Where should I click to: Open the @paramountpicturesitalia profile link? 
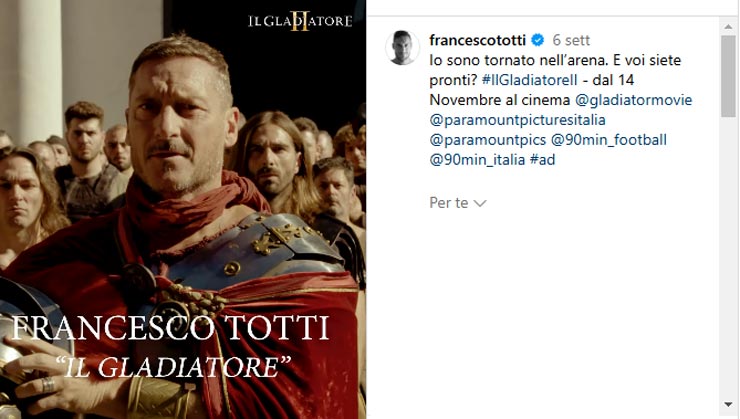[517, 120]
